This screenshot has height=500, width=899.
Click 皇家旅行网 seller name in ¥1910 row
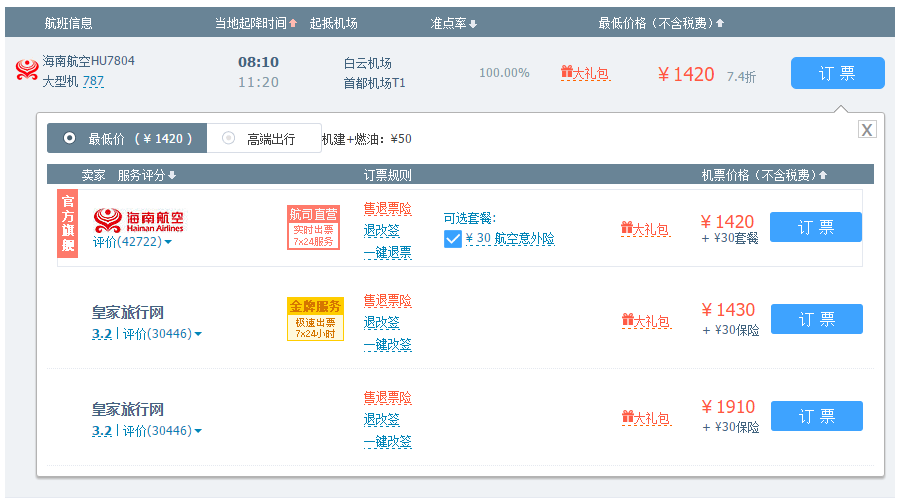[128, 409]
